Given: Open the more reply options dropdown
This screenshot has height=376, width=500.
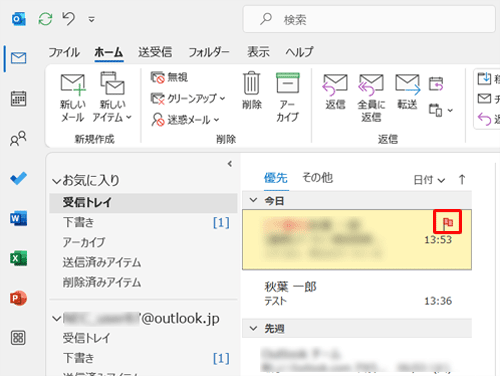Looking at the screenshot, I should tap(441, 110).
